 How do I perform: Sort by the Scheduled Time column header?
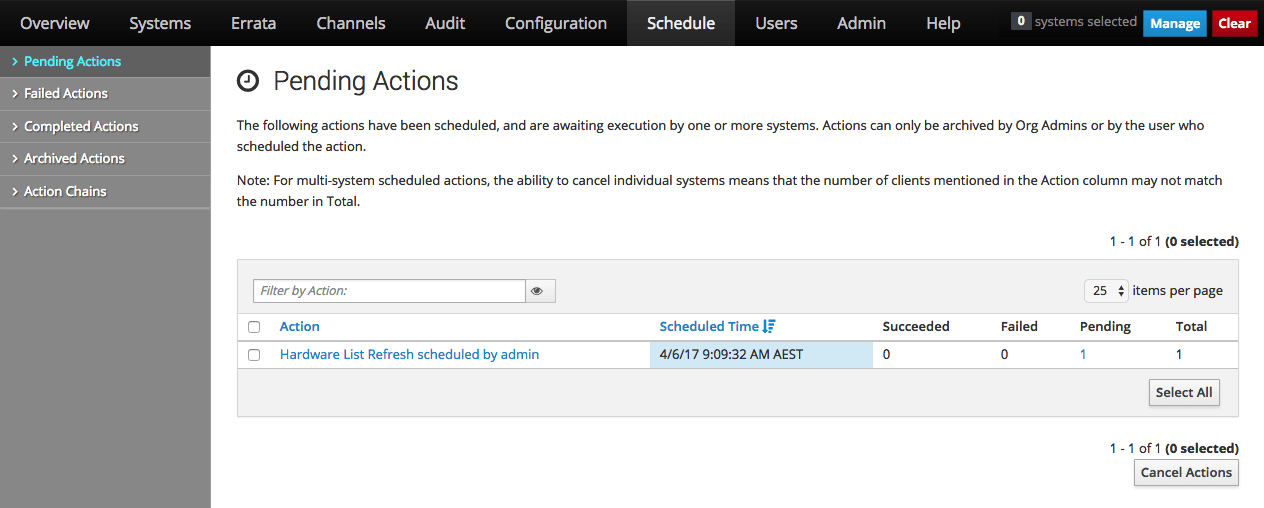click(709, 326)
